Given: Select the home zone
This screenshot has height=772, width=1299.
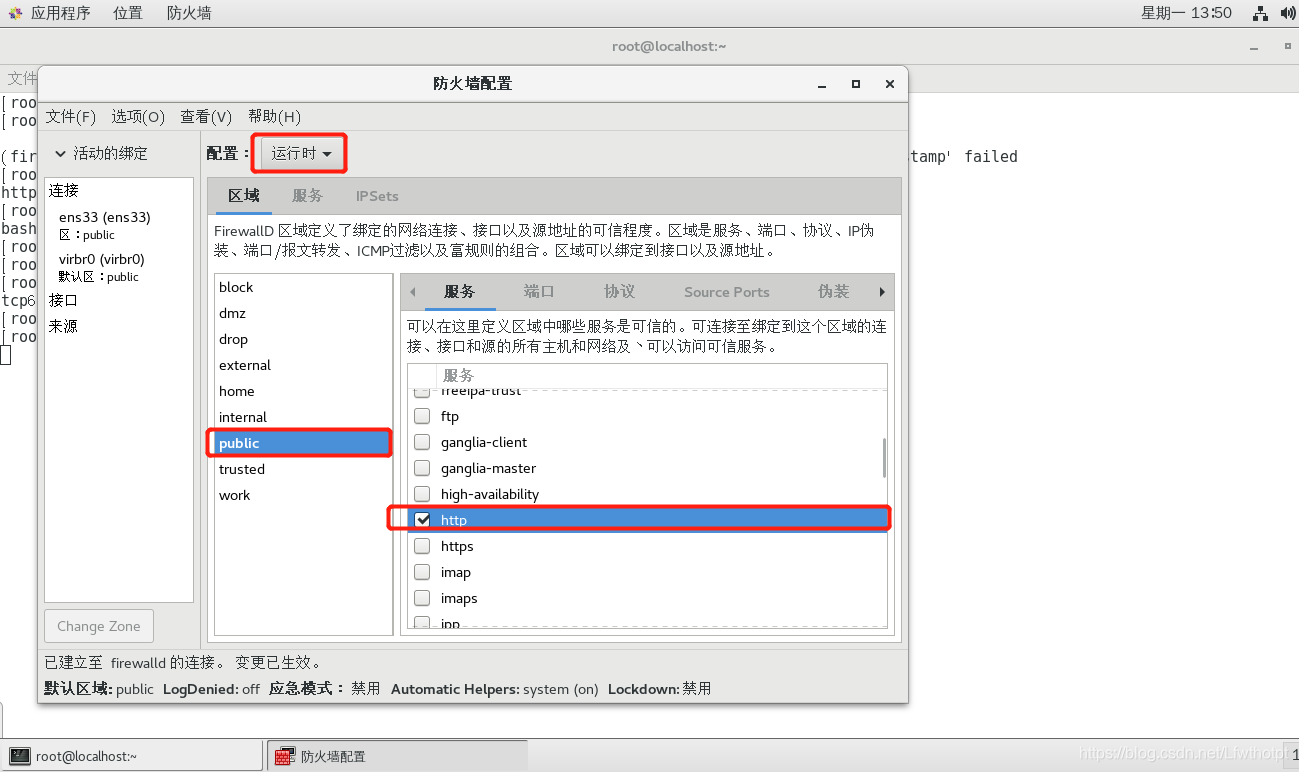Looking at the screenshot, I should click(303, 391).
